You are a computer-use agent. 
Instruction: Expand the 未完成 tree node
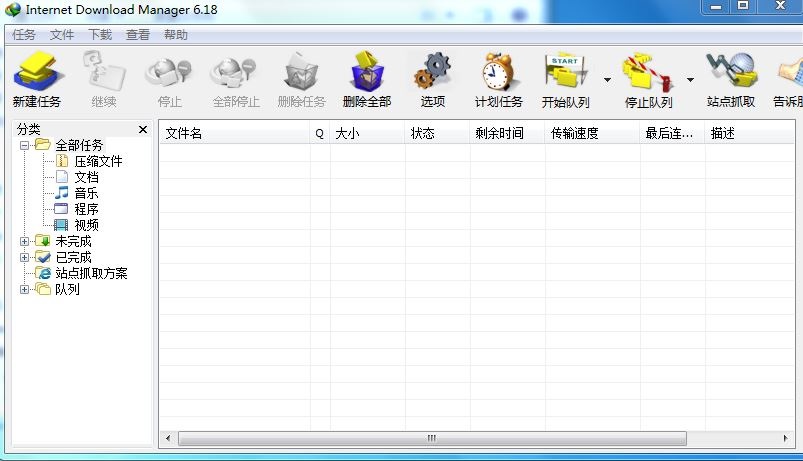tap(25, 241)
